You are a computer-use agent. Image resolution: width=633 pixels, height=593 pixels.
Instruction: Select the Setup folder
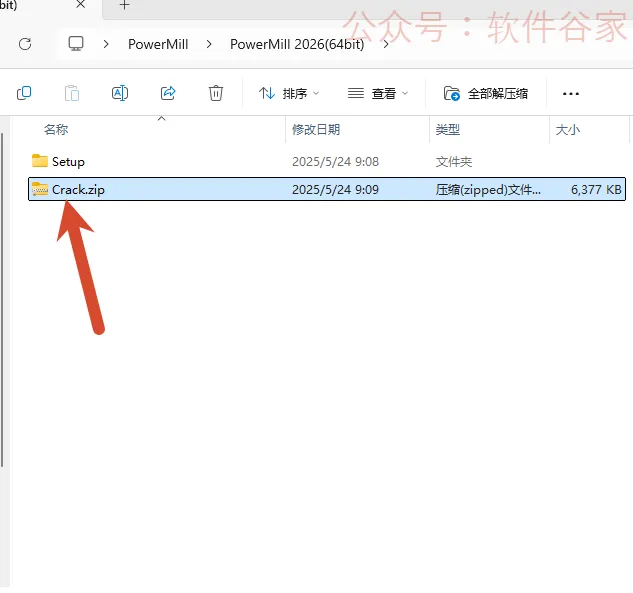pos(327,161)
